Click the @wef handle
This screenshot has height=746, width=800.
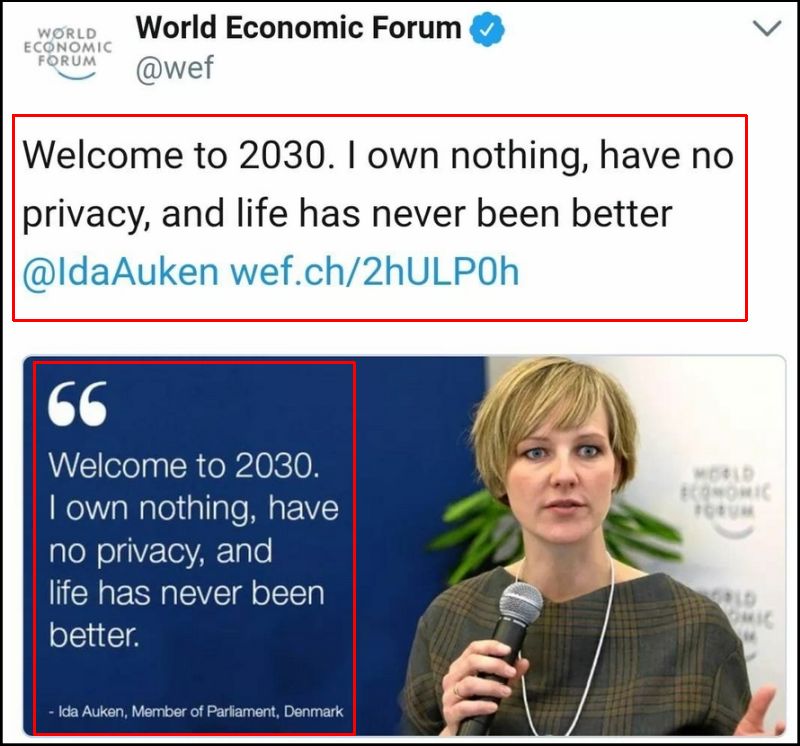tap(174, 71)
